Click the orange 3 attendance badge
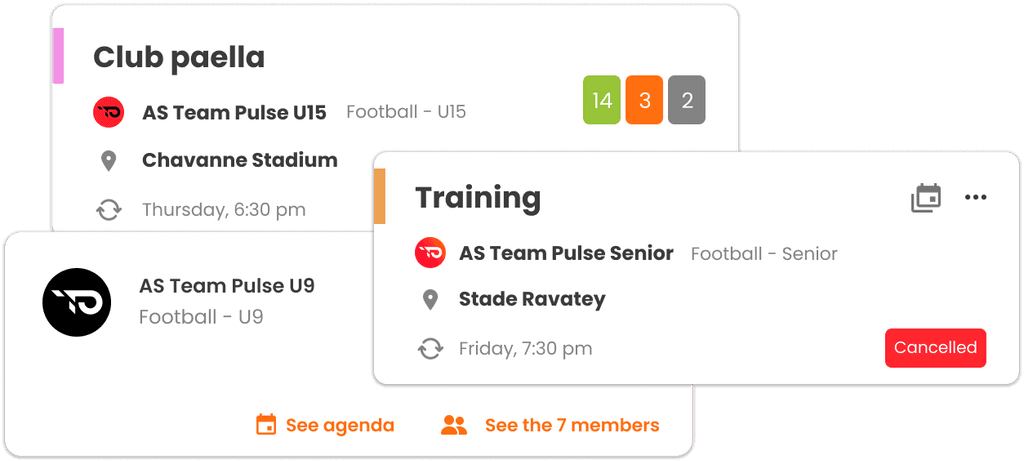 point(644,100)
